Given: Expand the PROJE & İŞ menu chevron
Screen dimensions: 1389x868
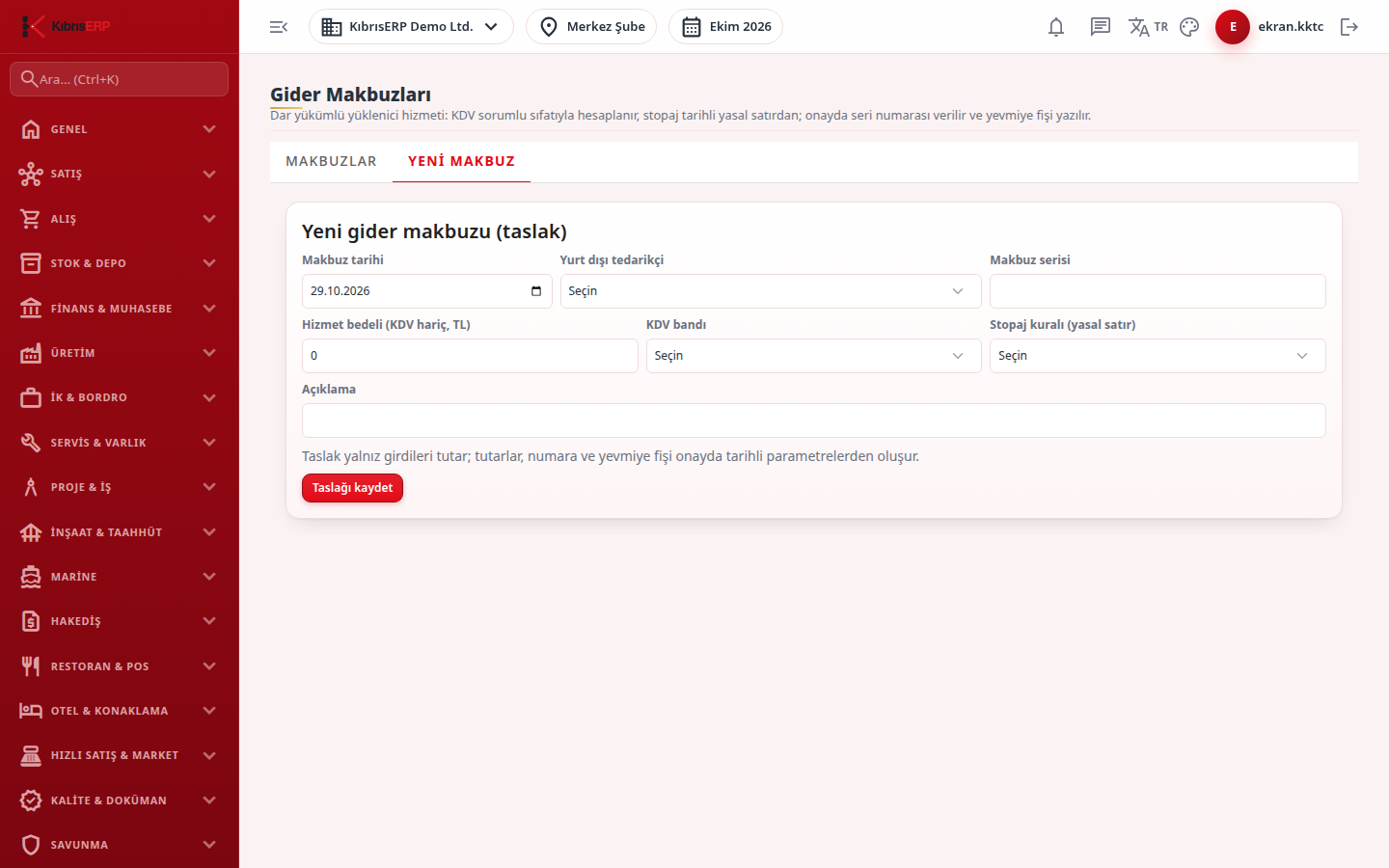Looking at the screenshot, I should [x=209, y=487].
